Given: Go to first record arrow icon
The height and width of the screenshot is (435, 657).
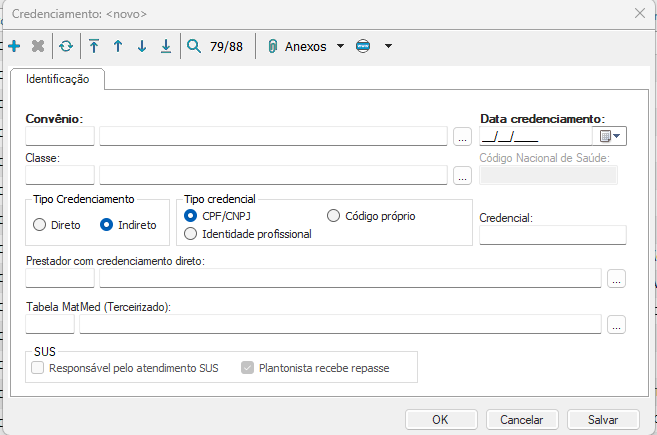Looking at the screenshot, I should tap(94, 46).
